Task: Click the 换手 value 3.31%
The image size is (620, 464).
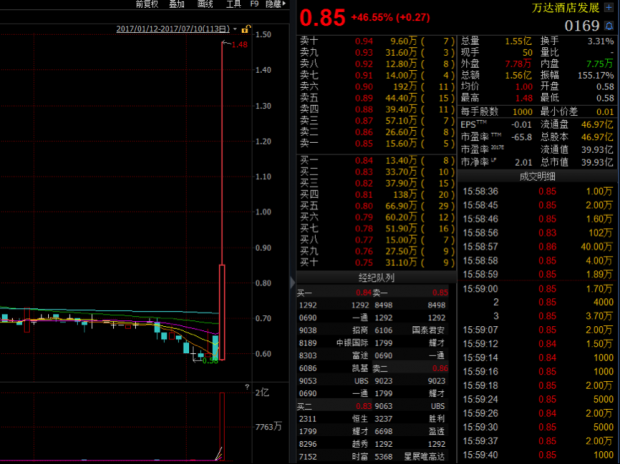Action: pyautogui.click(x=601, y=41)
